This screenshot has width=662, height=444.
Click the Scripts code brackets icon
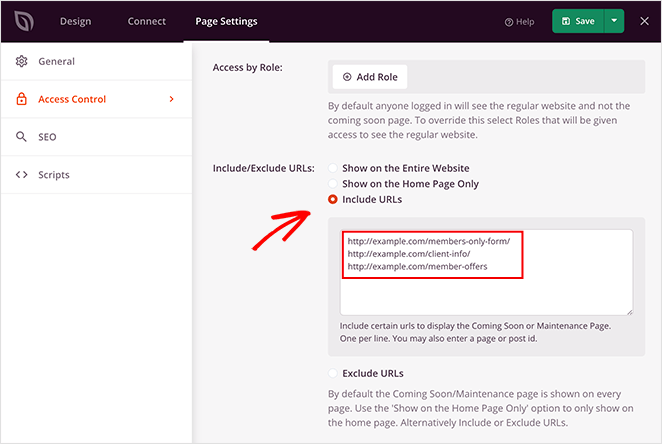click(x=21, y=175)
